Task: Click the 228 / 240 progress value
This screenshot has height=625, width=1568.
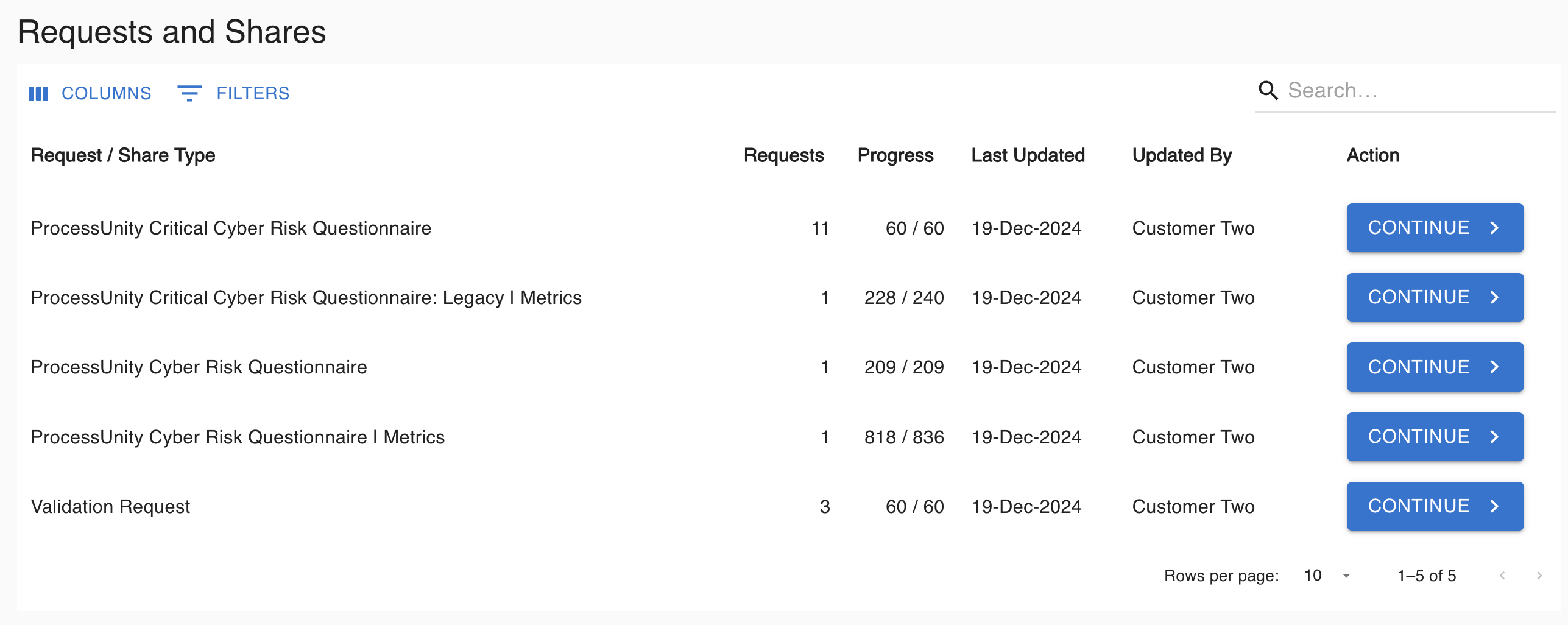Action: click(905, 297)
